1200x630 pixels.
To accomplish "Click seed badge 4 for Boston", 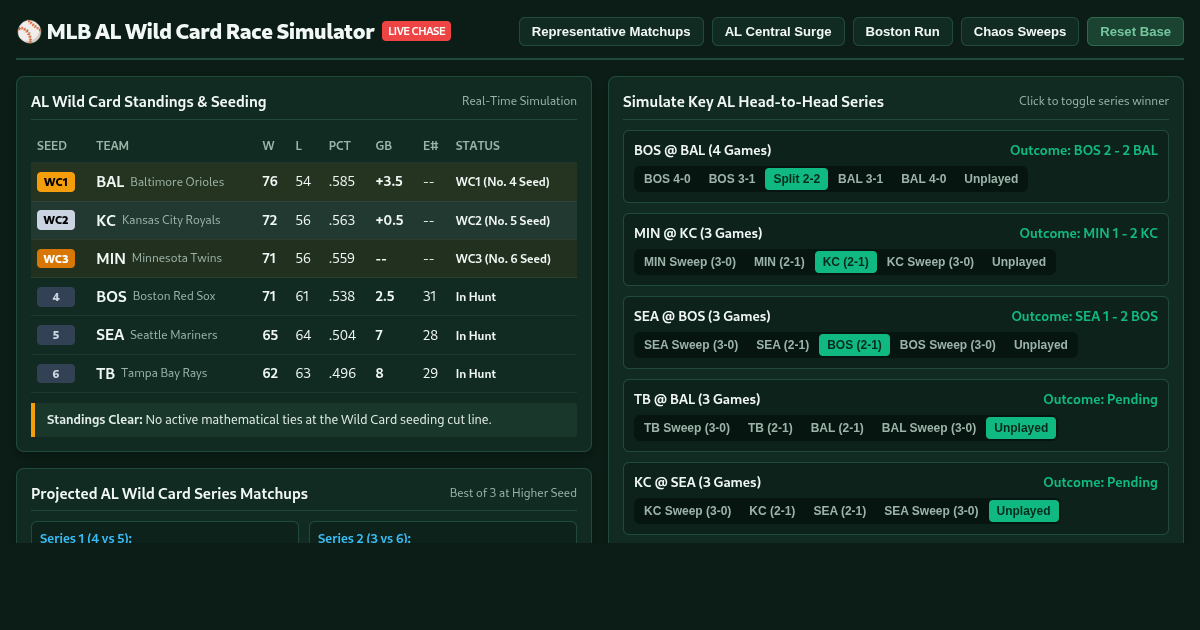I will coord(56,297).
